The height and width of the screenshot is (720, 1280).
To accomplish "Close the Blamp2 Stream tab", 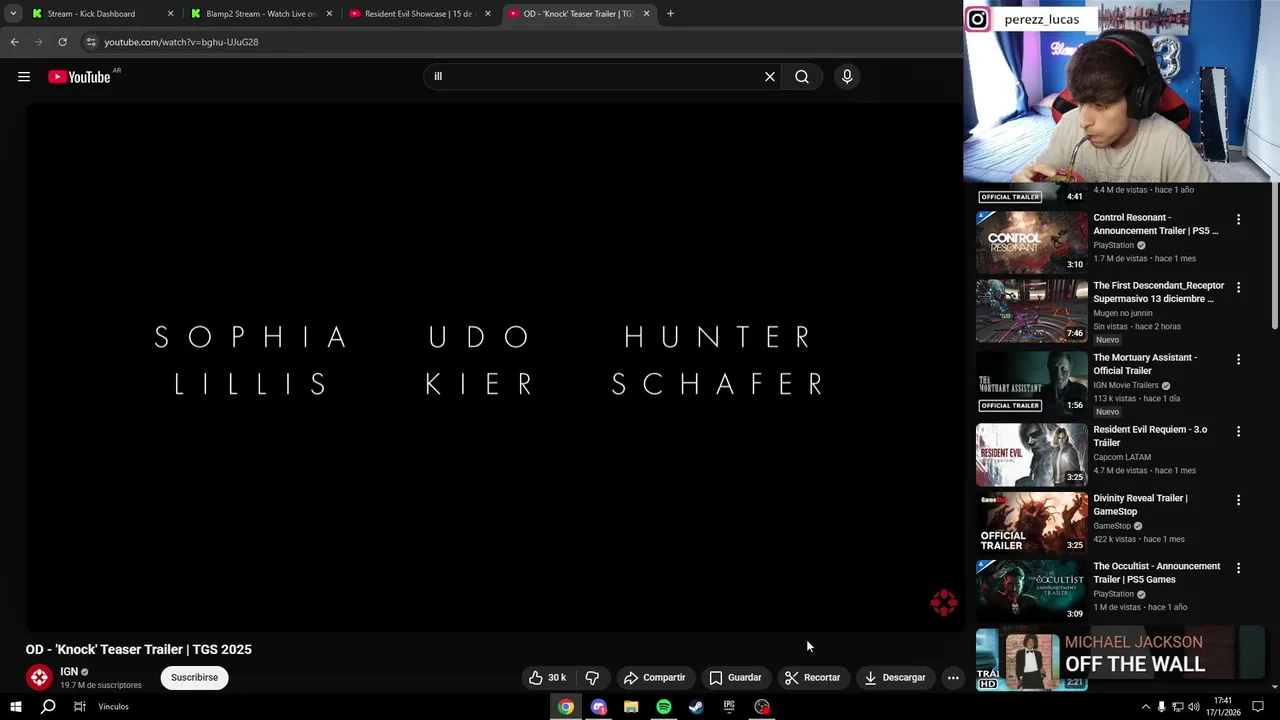I will click(x=329, y=14).
